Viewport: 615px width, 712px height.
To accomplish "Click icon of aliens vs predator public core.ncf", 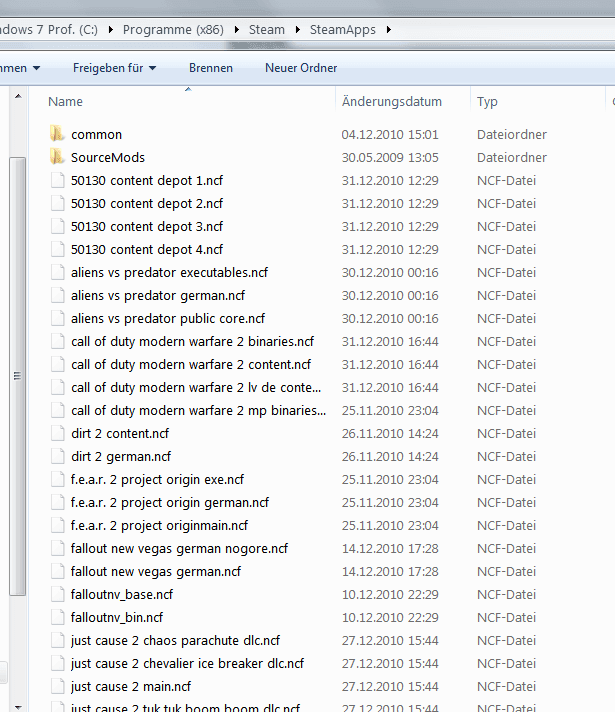I will 57,318.
